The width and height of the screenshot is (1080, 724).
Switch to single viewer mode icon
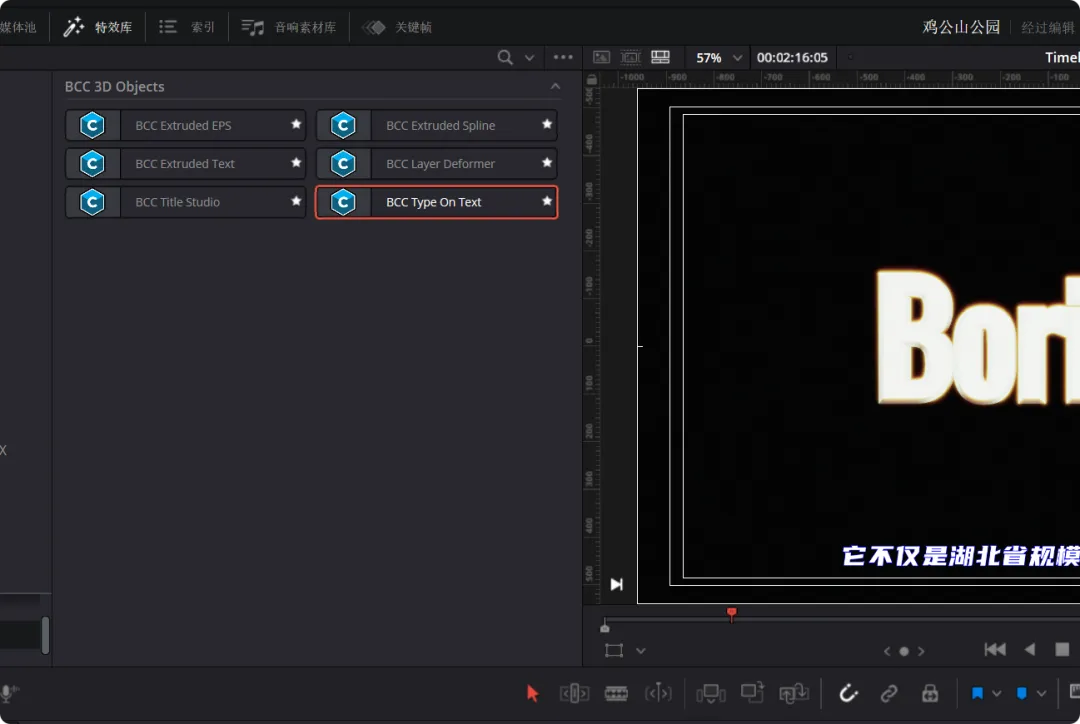pos(601,57)
